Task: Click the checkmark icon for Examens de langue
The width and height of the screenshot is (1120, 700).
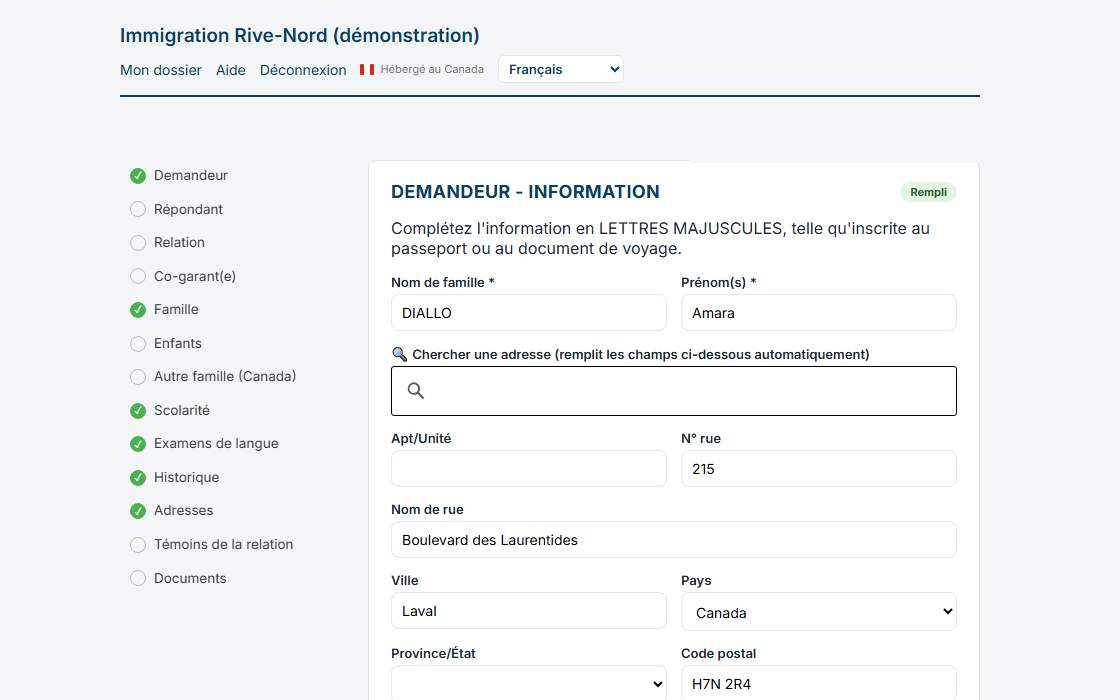Action: coord(138,444)
